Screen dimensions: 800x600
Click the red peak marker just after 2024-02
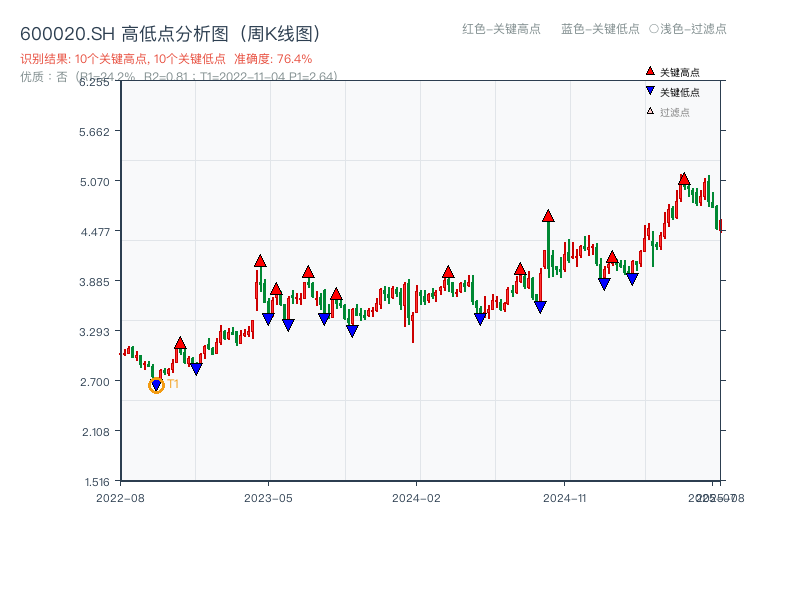[448, 272]
